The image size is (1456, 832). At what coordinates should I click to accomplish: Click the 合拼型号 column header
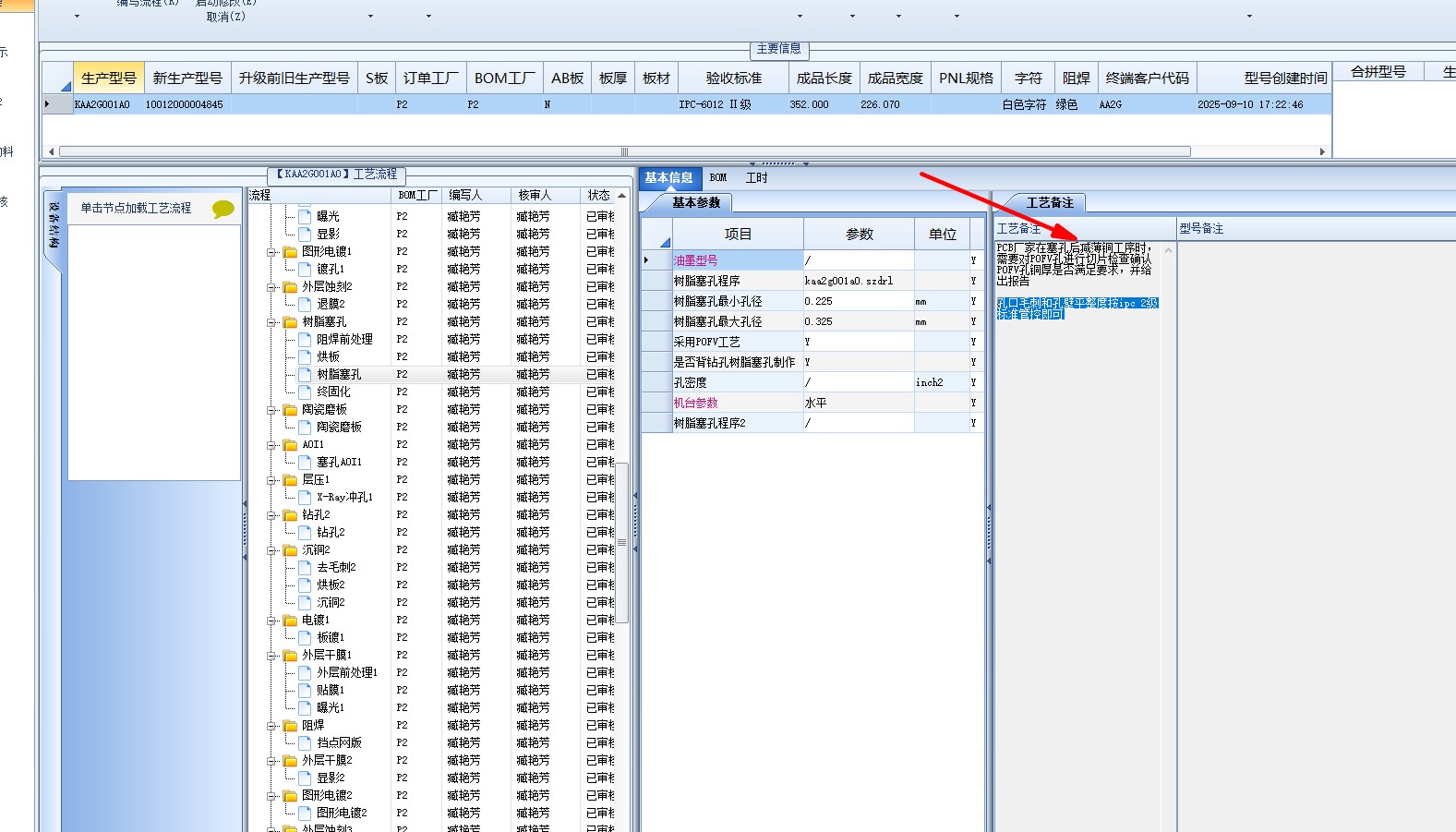click(x=1378, y=71)
